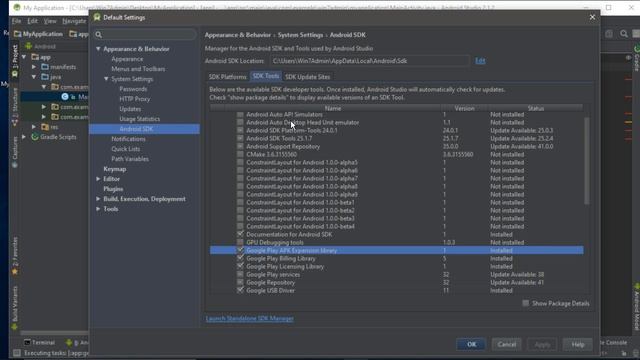This screenshot has width=640, height=360.
Task: Click the Edit link for SDK location
Action: 480,60
